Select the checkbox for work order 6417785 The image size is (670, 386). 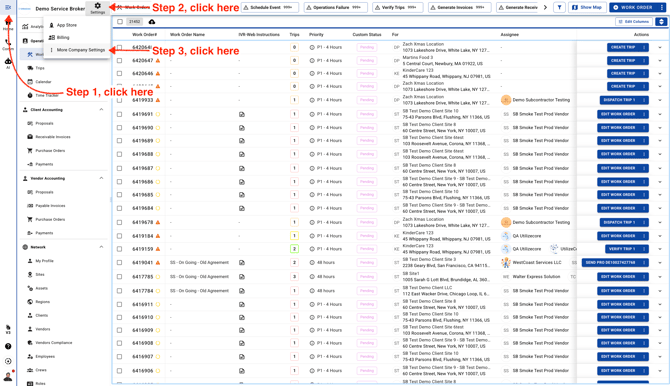pos(120,277)
